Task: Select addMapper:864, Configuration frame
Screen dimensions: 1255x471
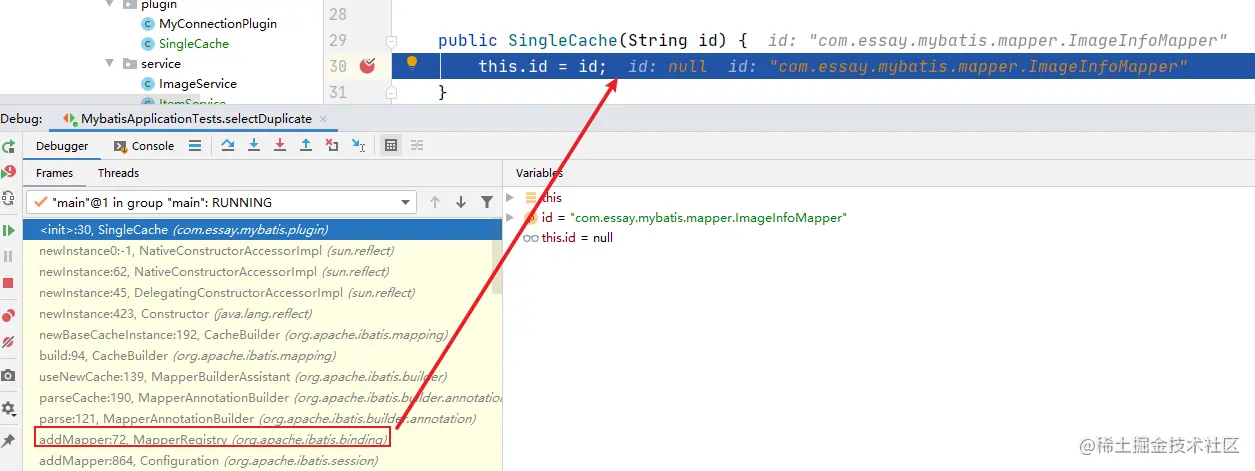Action: coord(262,461)
